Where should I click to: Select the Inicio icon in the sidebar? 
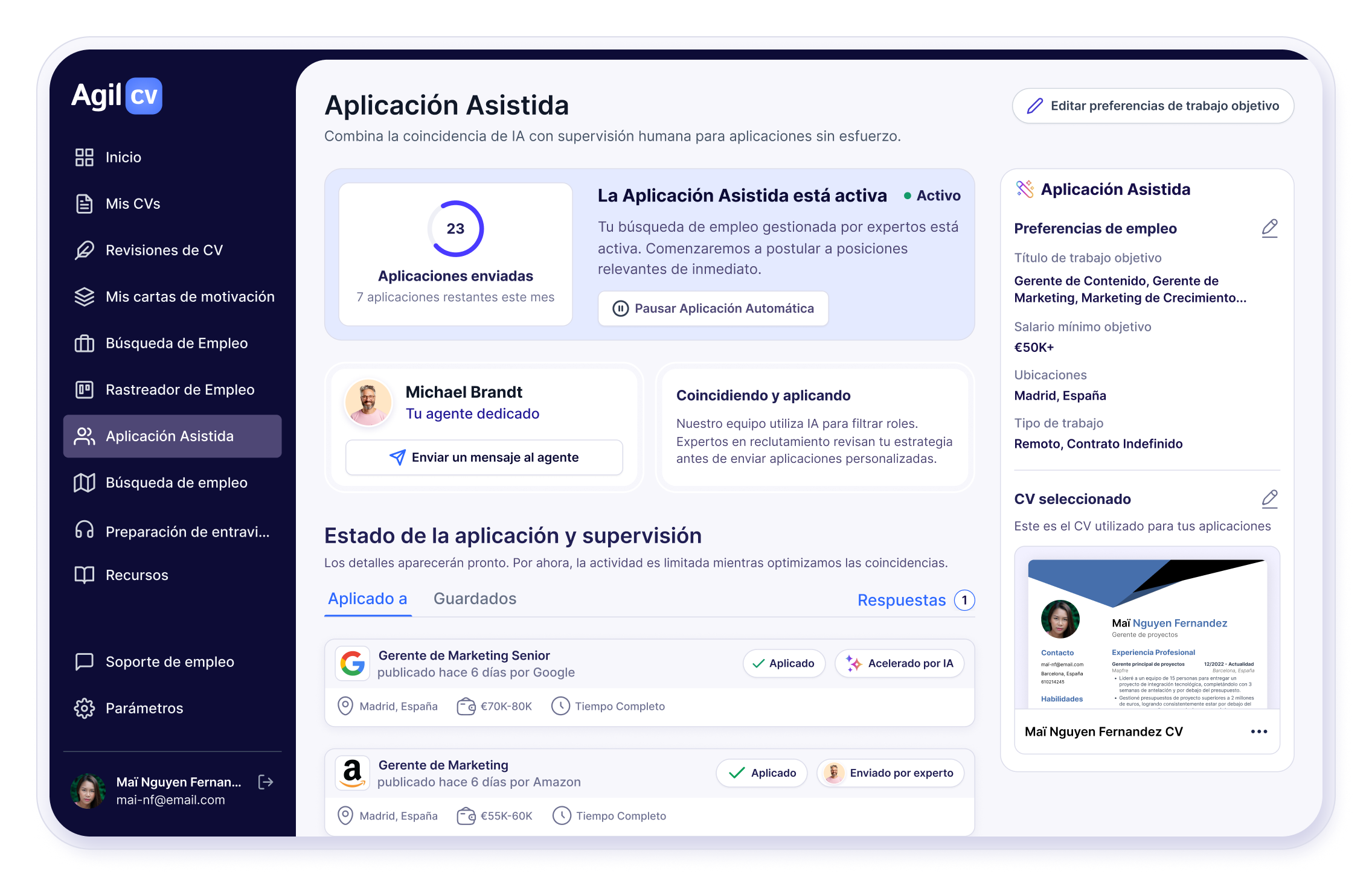point(85,157)
